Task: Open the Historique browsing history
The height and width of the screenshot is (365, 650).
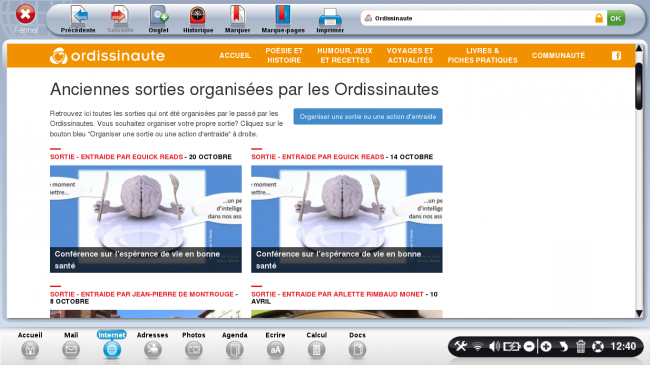Action: [x=198, y=19]
